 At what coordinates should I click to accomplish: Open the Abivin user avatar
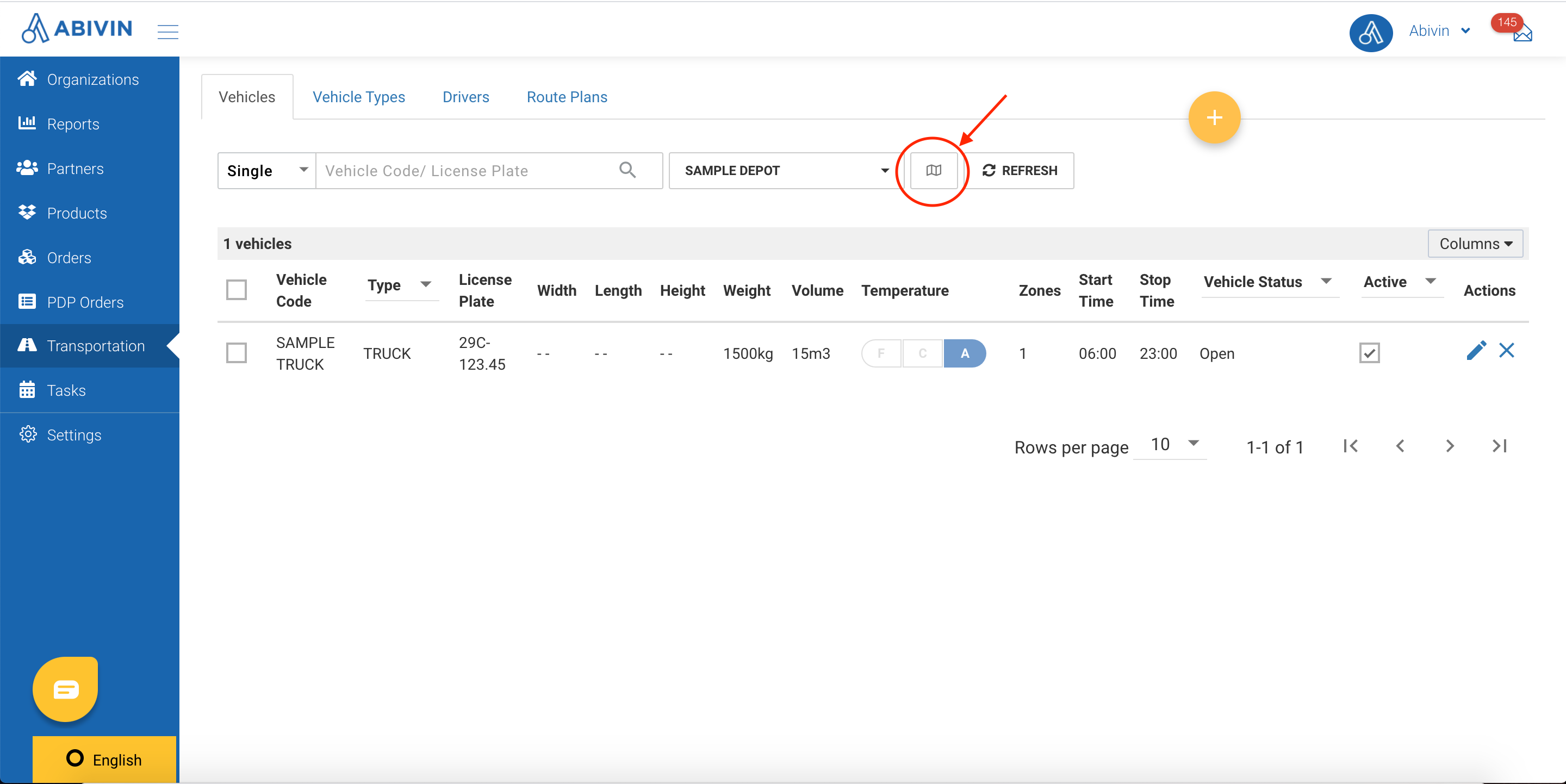click(x=1370, y=33)
